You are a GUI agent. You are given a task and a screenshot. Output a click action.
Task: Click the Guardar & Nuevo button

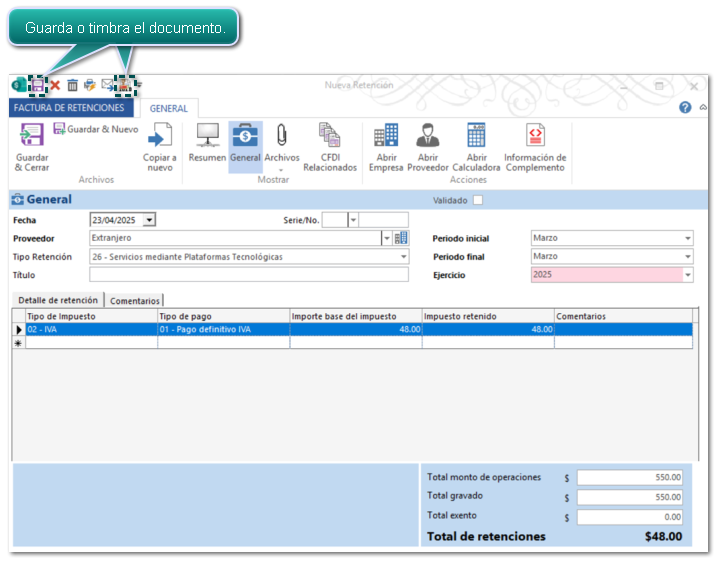96,130
